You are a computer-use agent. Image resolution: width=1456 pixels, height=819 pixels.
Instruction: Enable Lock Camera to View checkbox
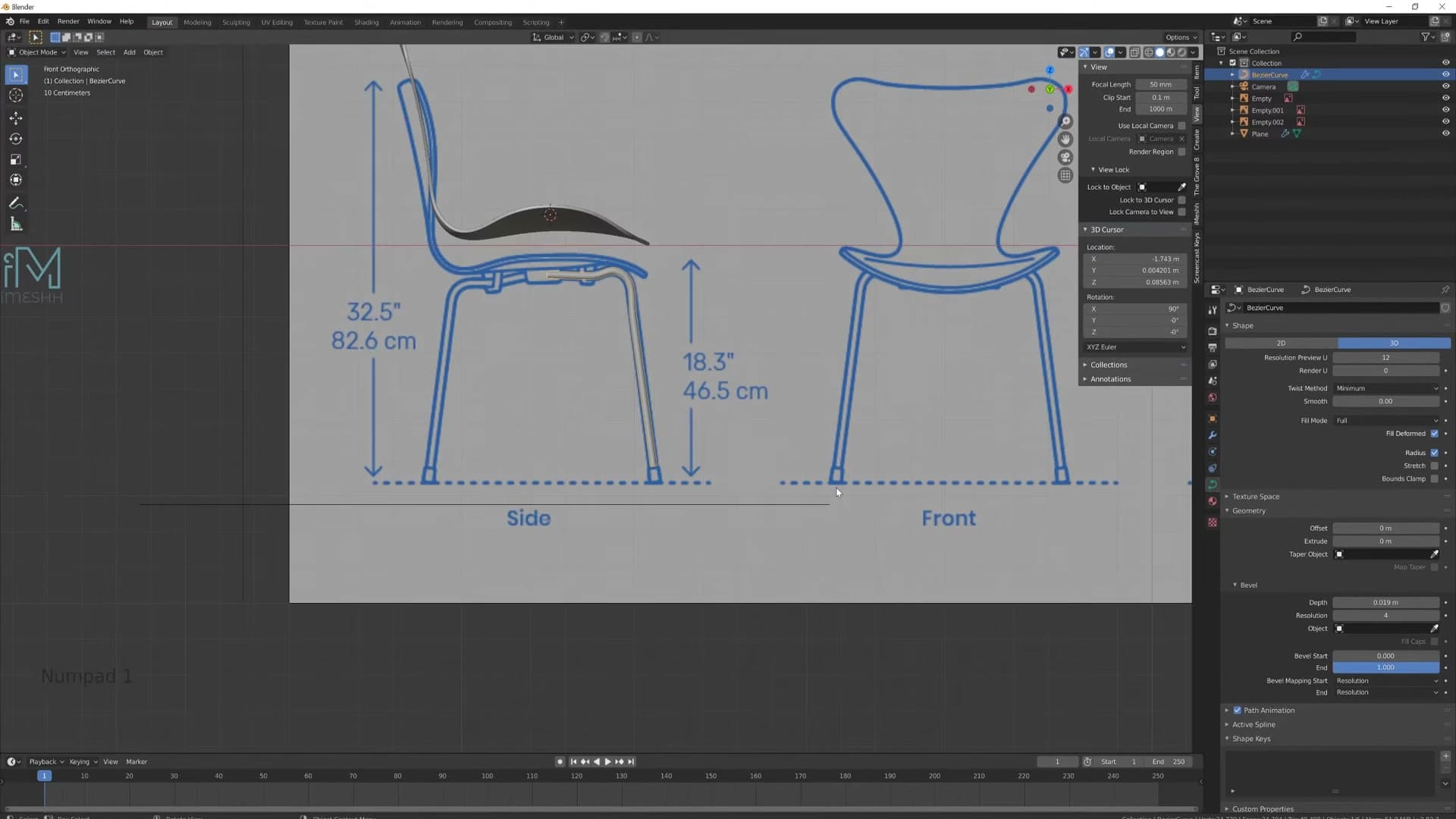pyautogui.click(x=1181, y=212)
